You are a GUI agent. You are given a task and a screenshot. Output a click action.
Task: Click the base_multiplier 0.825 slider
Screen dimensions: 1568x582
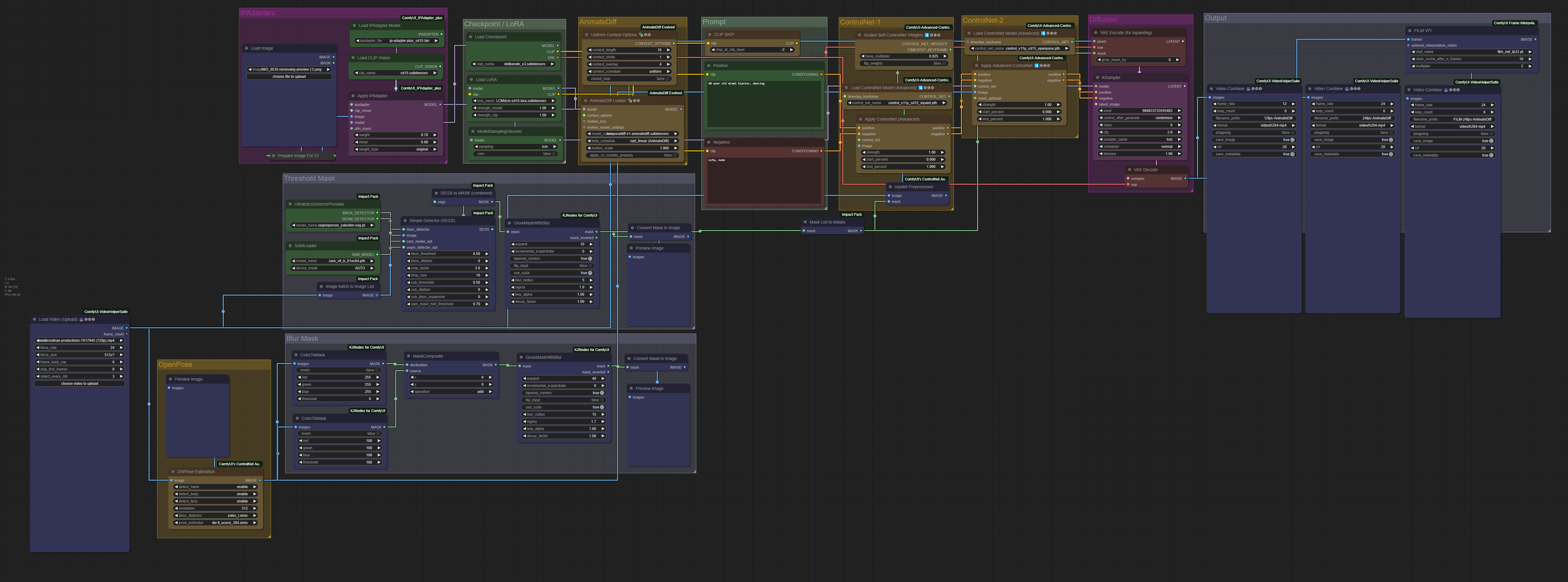(903, 56)
